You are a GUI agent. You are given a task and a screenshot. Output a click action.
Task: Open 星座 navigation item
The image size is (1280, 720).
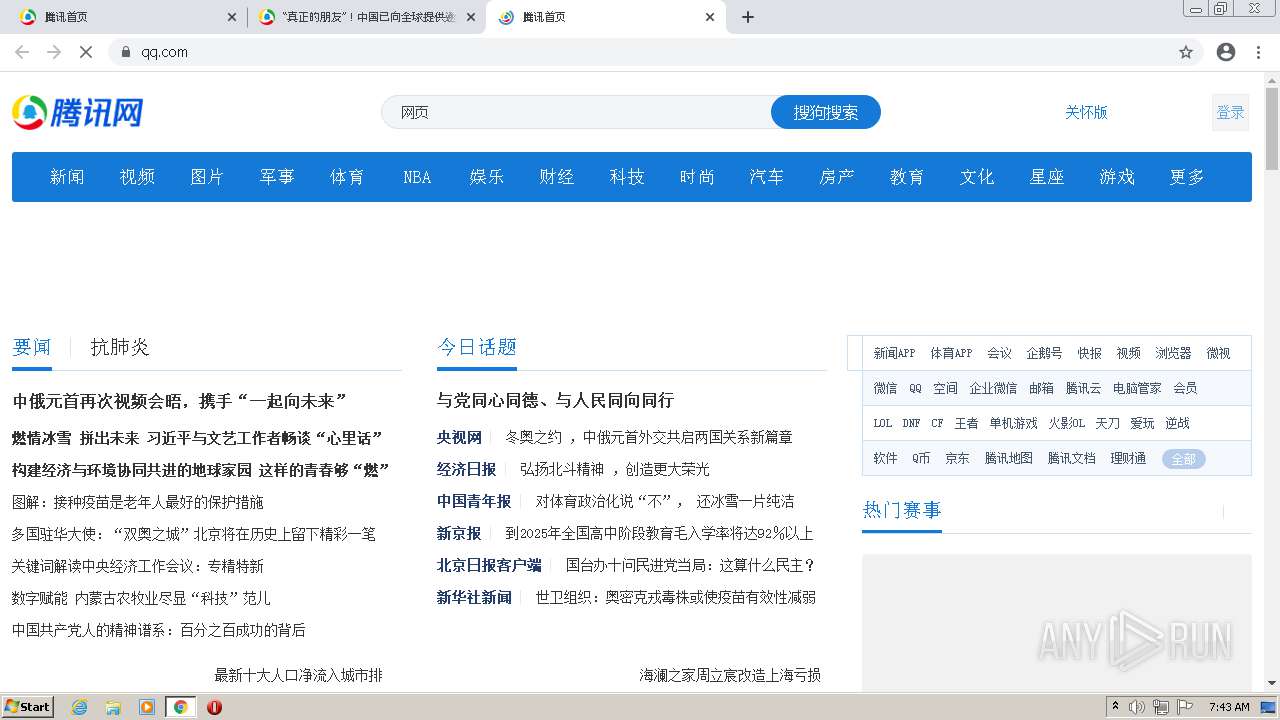tap(1047, 177)
